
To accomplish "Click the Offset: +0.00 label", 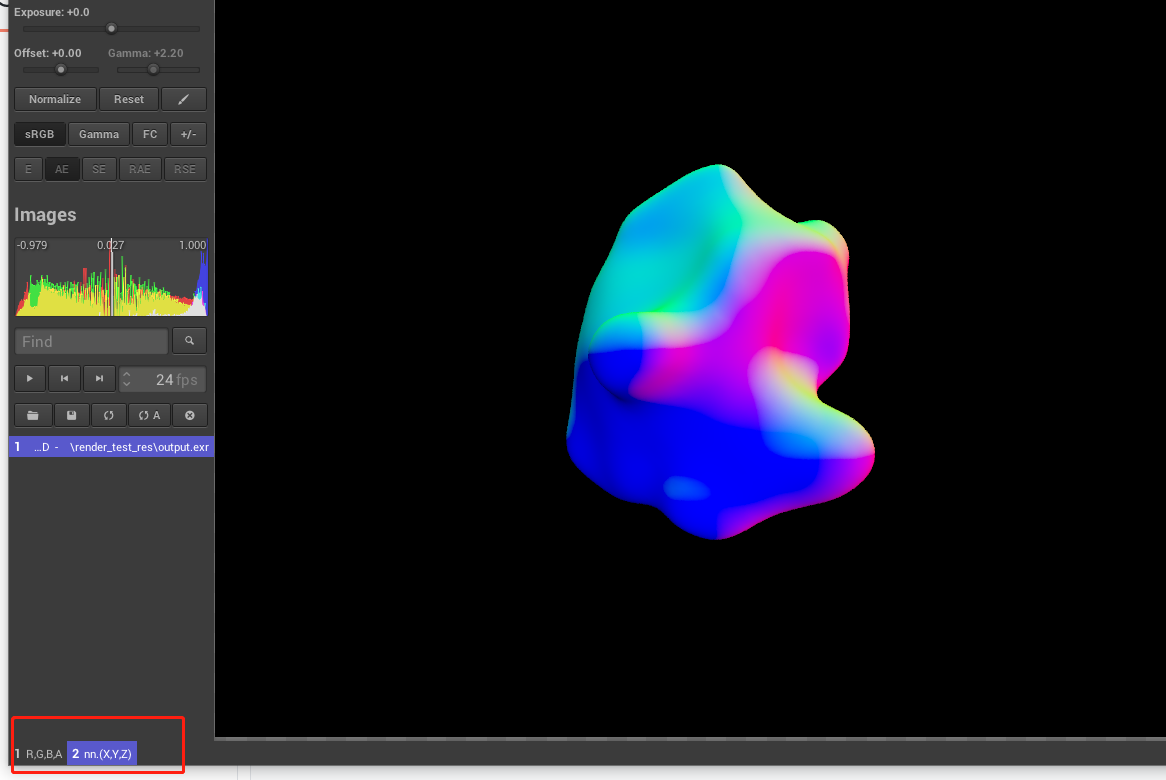I will (x=48, y=53).
